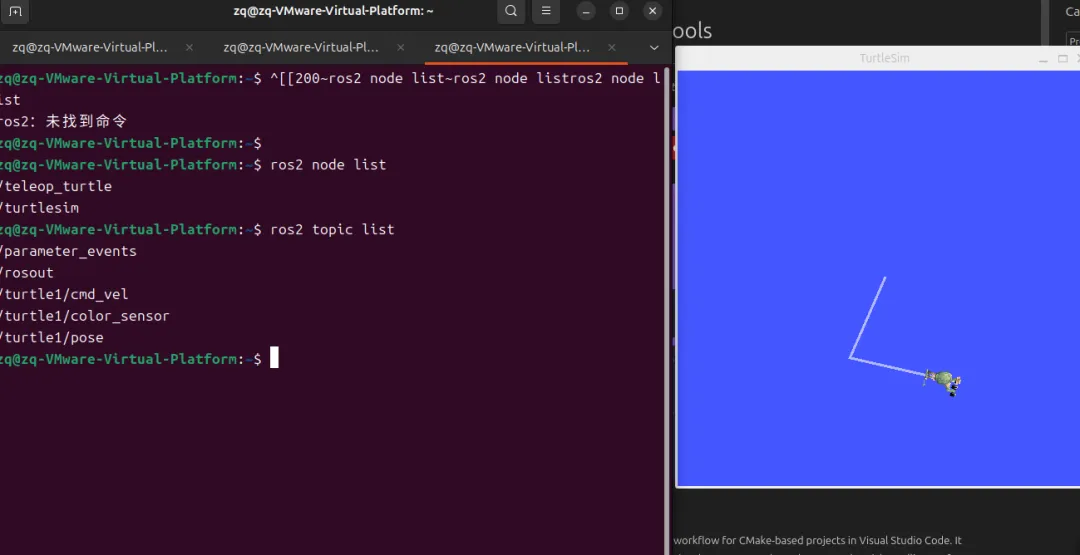Click the terminal vertical scrollbar
Viewport: 1080px width, 555px height.
667,310
